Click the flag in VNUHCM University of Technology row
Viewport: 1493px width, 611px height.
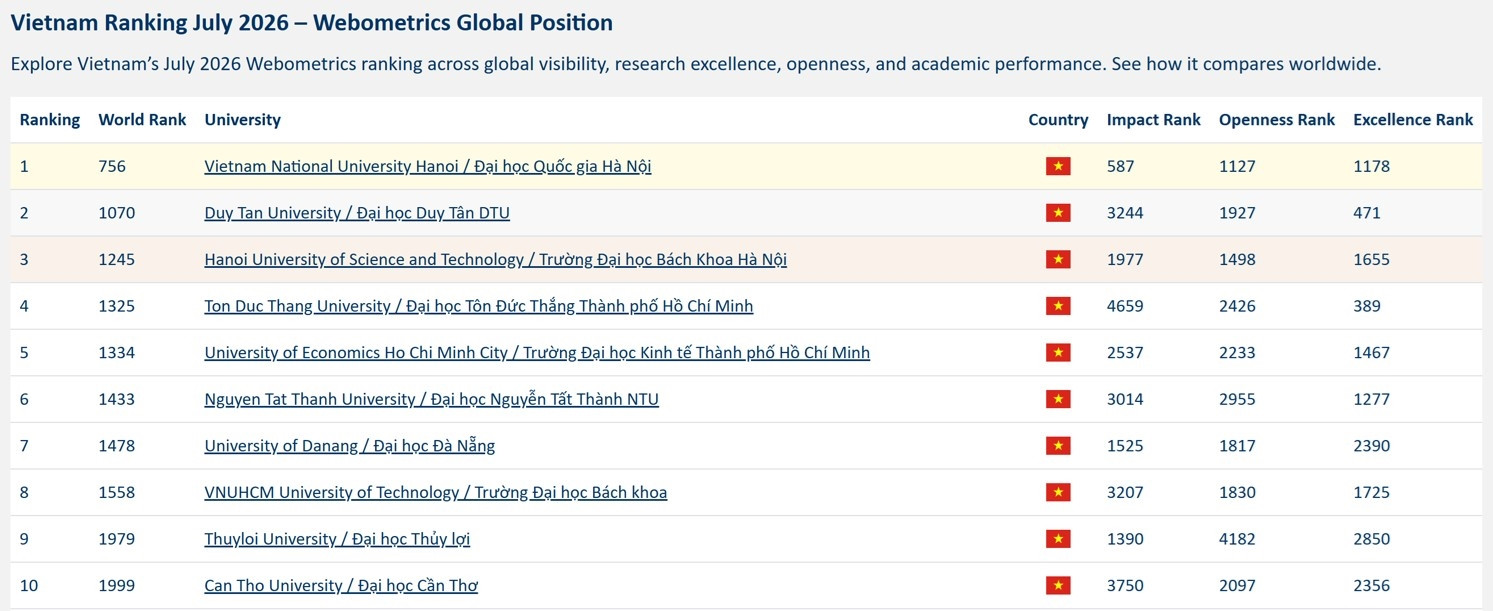tap(1058, 492)
